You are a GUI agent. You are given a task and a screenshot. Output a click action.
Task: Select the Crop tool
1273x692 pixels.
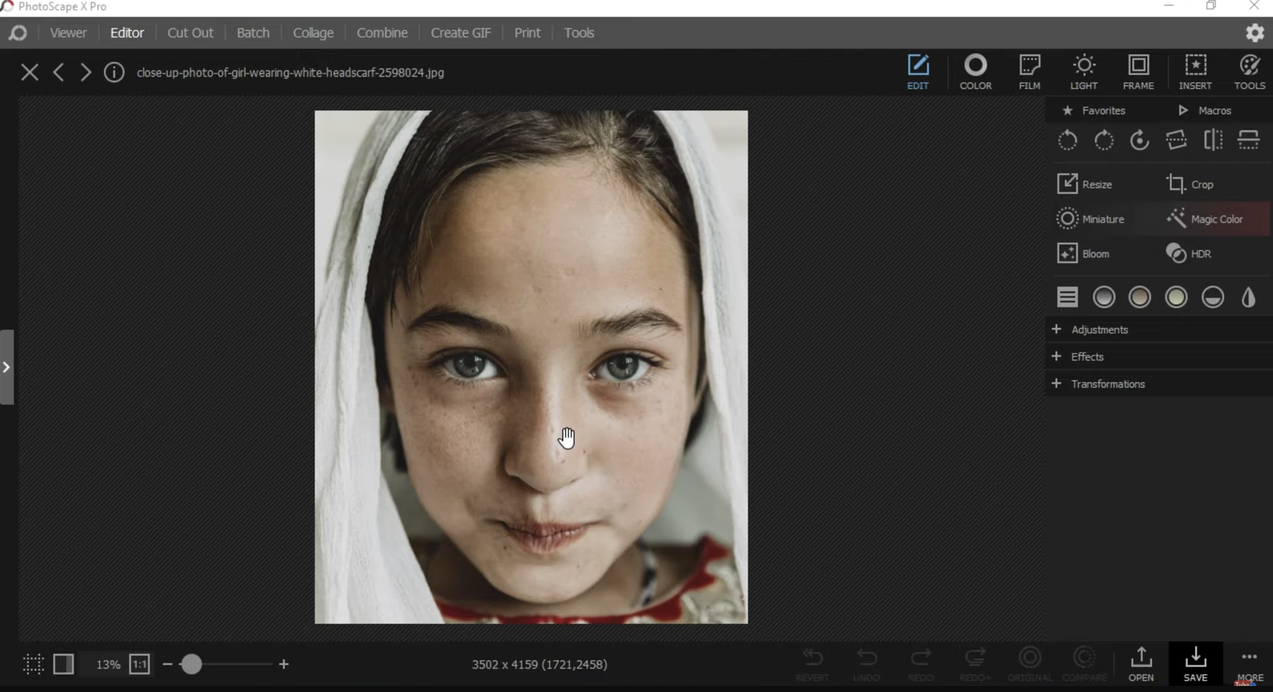click(x=1190, y=184)
